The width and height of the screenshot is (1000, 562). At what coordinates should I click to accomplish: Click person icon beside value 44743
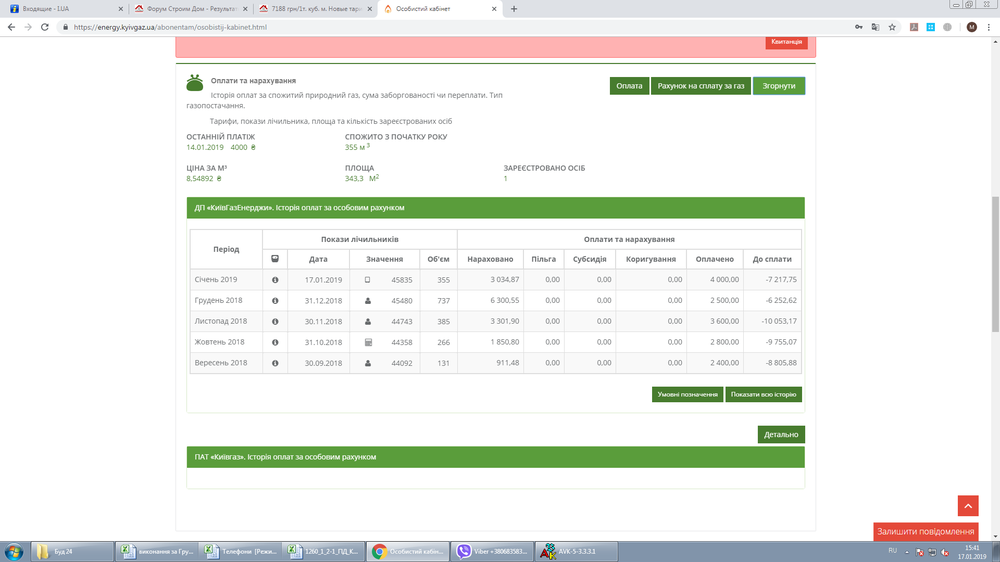367,322
